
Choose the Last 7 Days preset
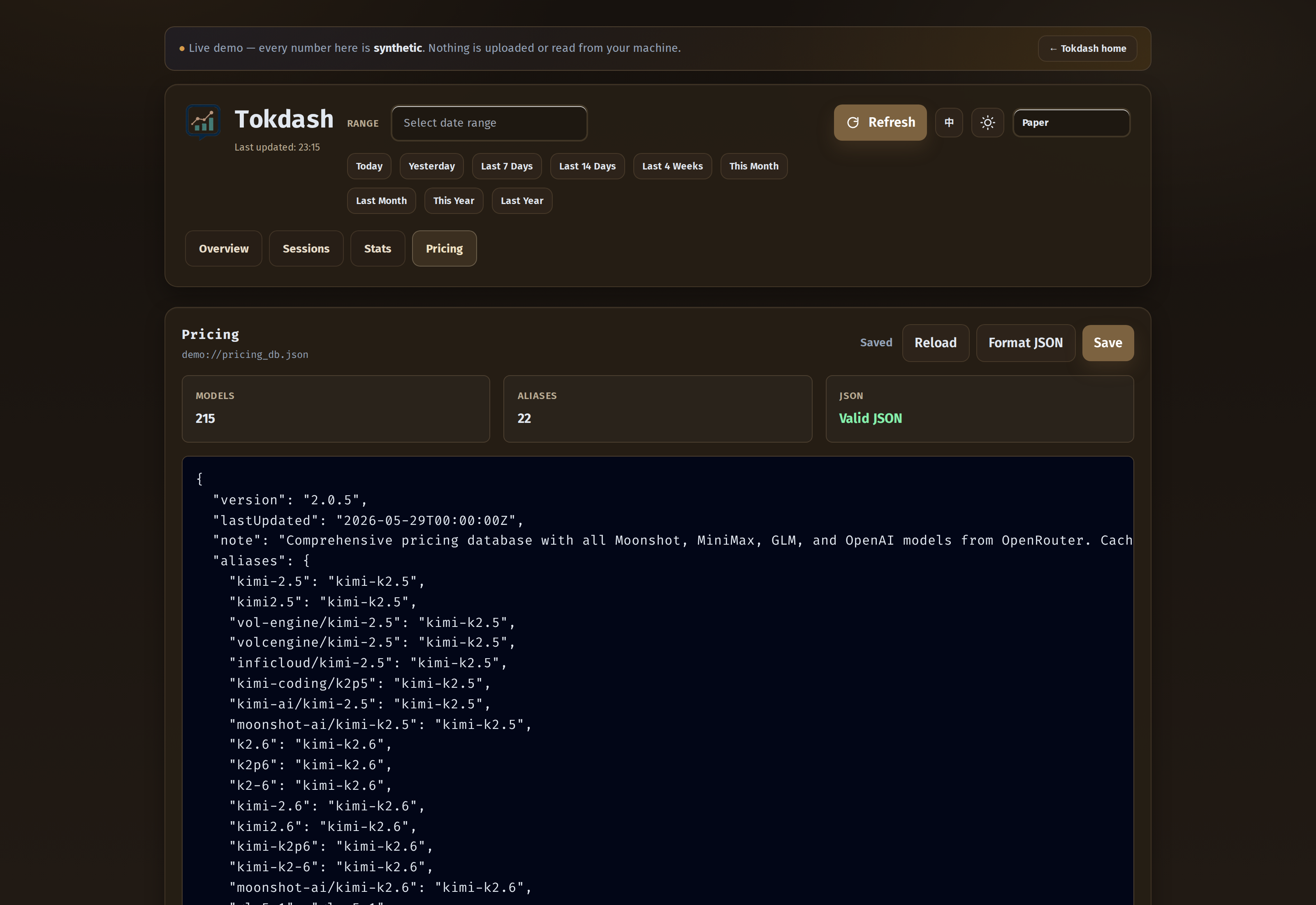pyautogui.click(x=507, y=166)
